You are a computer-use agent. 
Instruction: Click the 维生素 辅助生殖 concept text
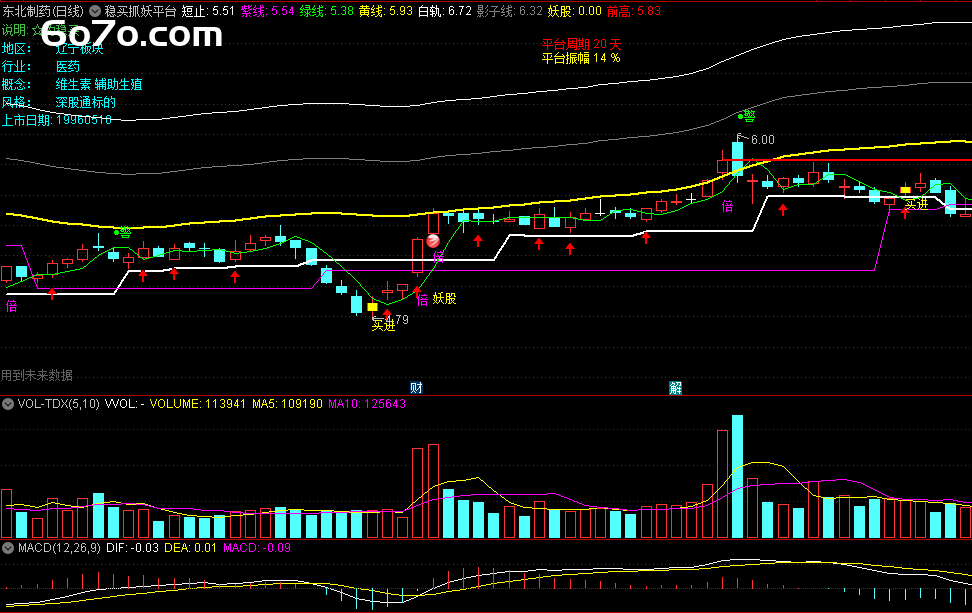(x=99, y=84)
